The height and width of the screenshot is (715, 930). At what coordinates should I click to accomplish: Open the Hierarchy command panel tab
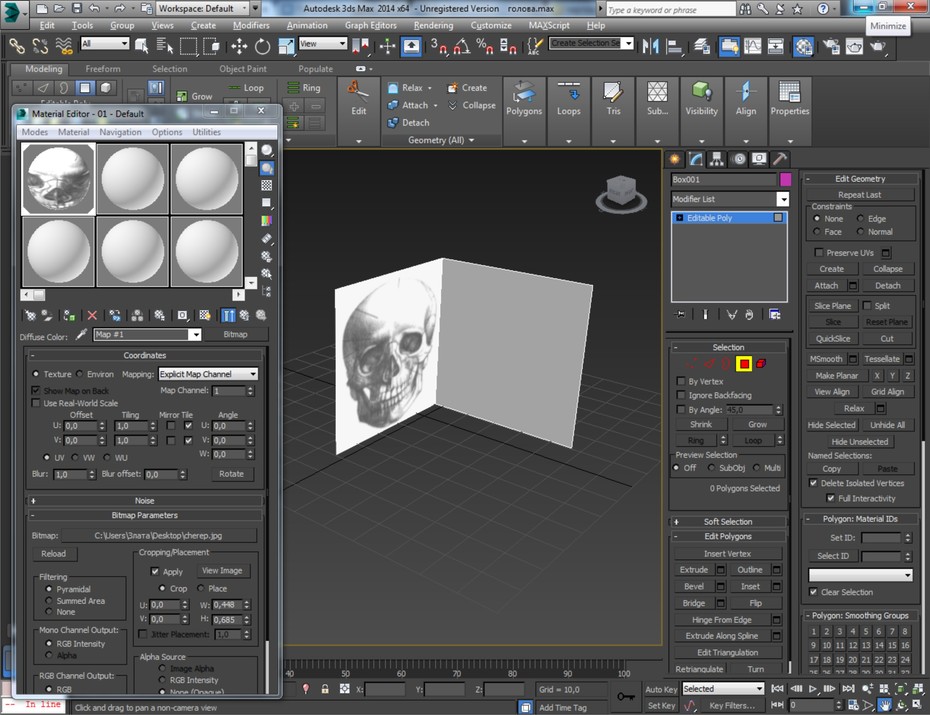(716, 159)
